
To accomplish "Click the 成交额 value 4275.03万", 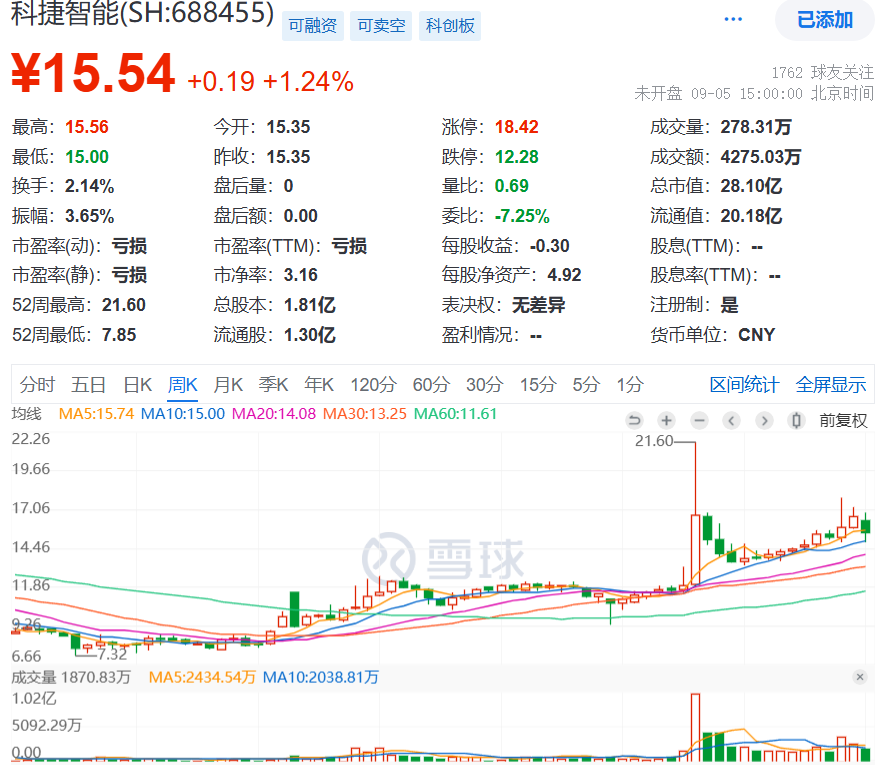I will (x=761, y=157).
